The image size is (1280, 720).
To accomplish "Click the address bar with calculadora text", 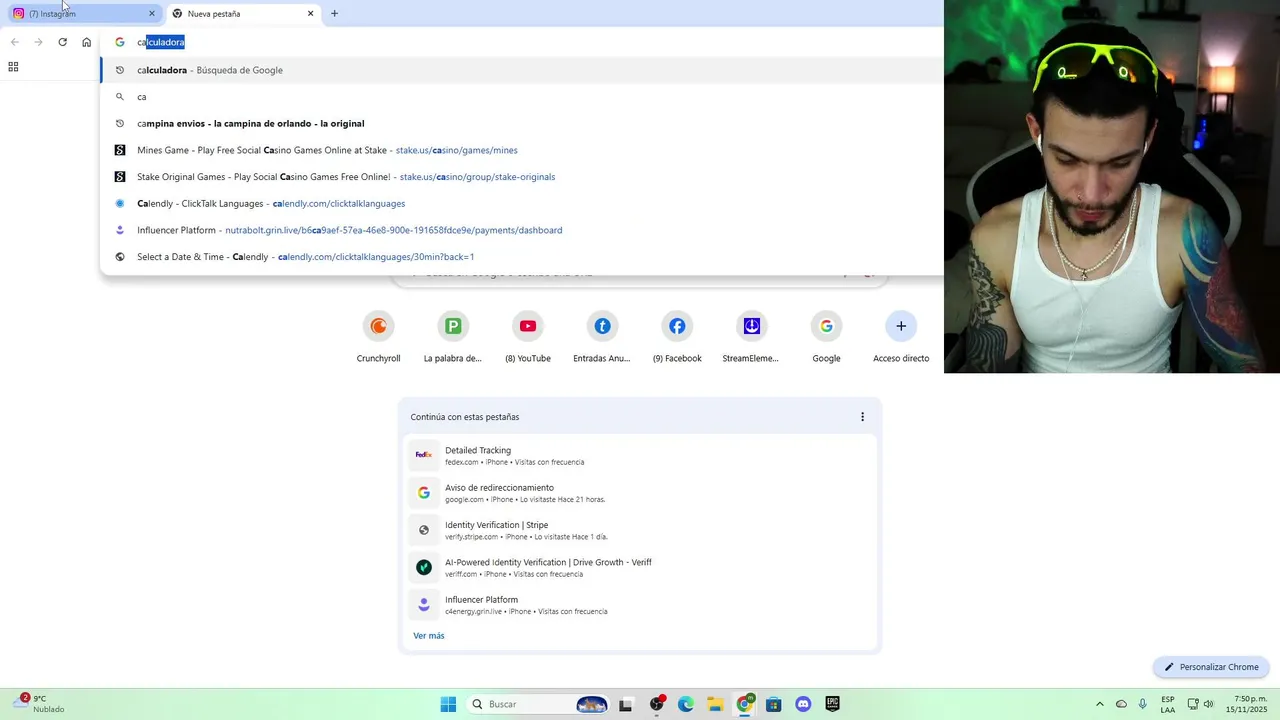I will pos(520,42).
